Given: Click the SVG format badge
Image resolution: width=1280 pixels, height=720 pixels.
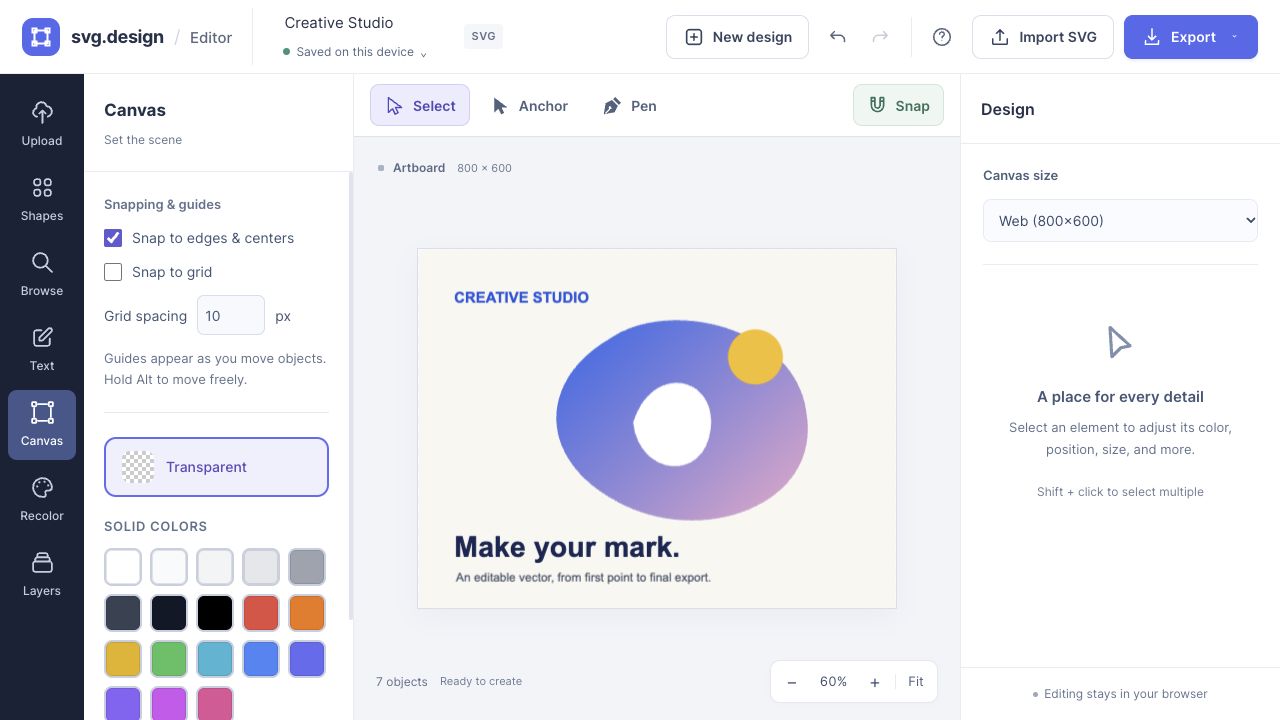Looking at the screenshot, I should point(483,36).
